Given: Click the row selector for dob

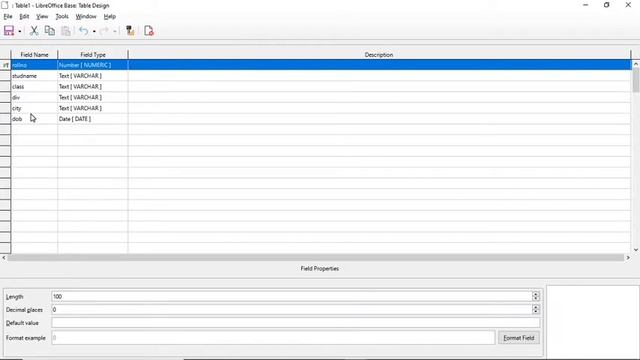Looking at the screenshot, I should click(5, 119).
